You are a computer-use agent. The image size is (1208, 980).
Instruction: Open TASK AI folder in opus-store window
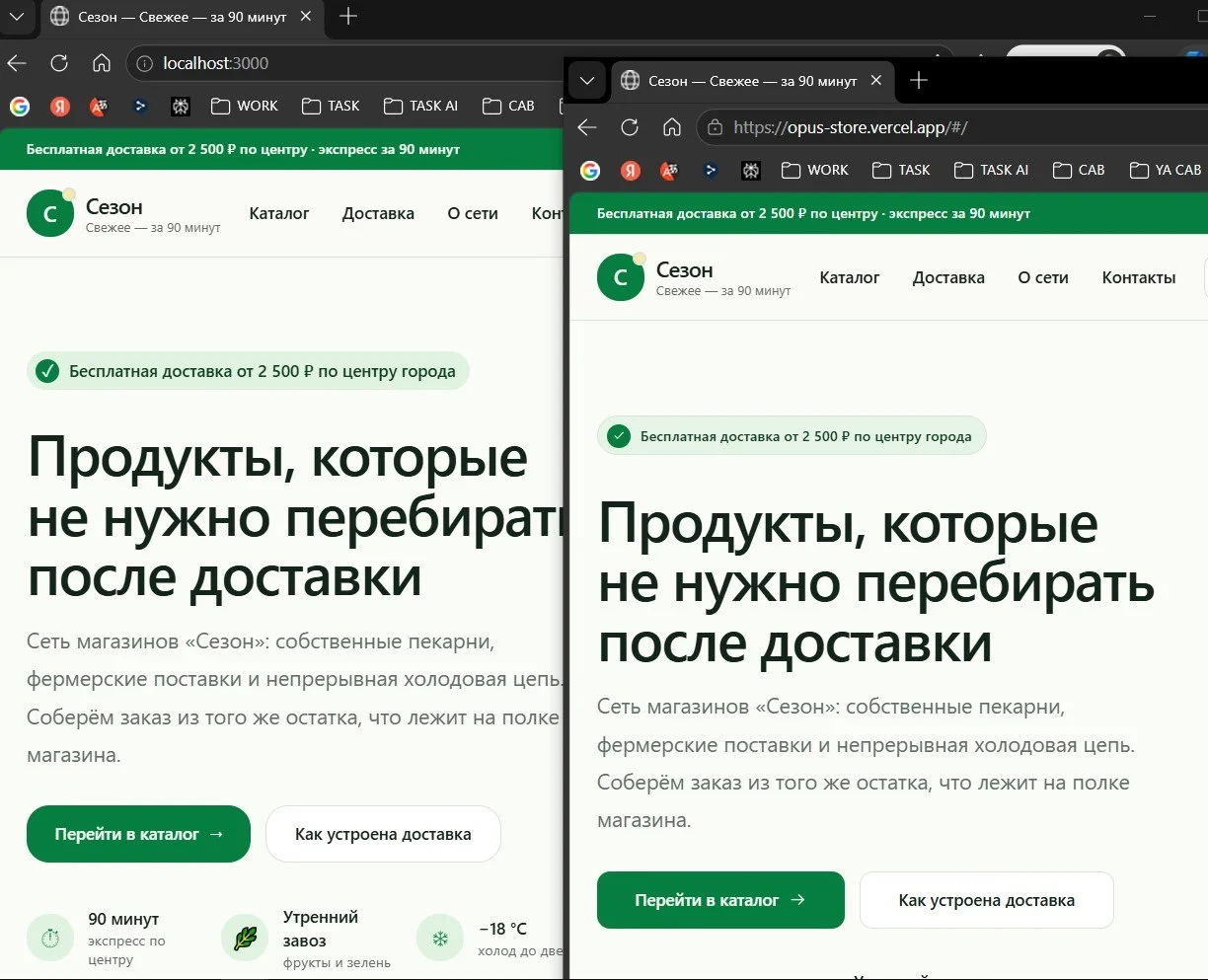click(992, 170)
